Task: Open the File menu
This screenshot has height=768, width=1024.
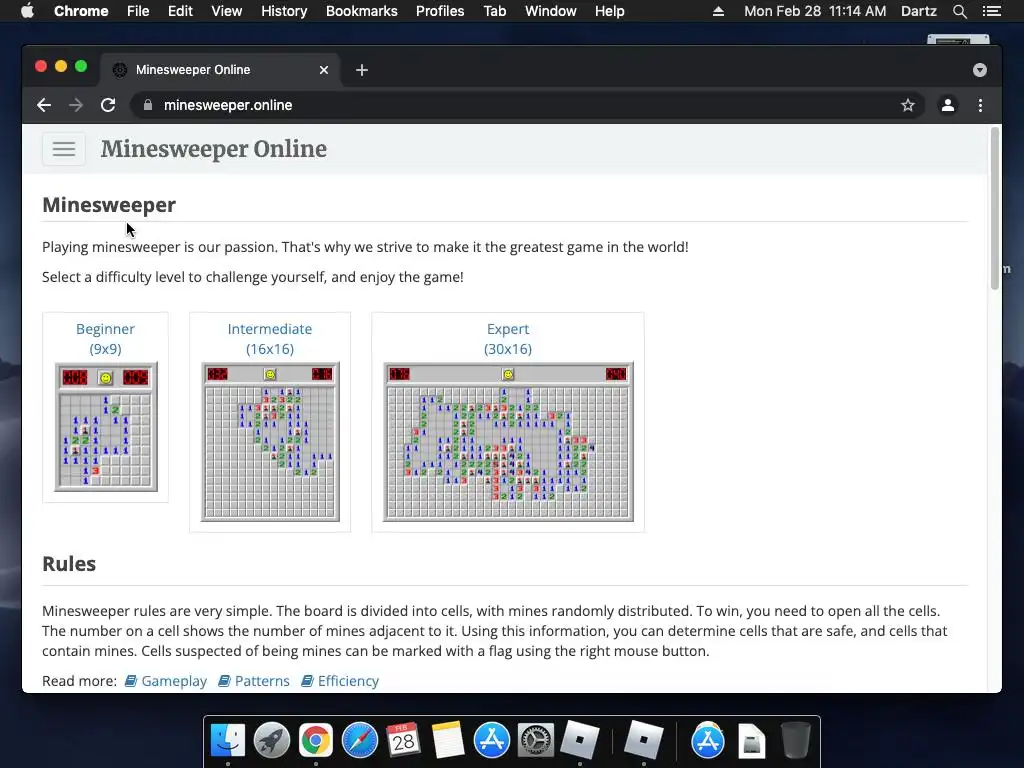Action: coord(138,11)
